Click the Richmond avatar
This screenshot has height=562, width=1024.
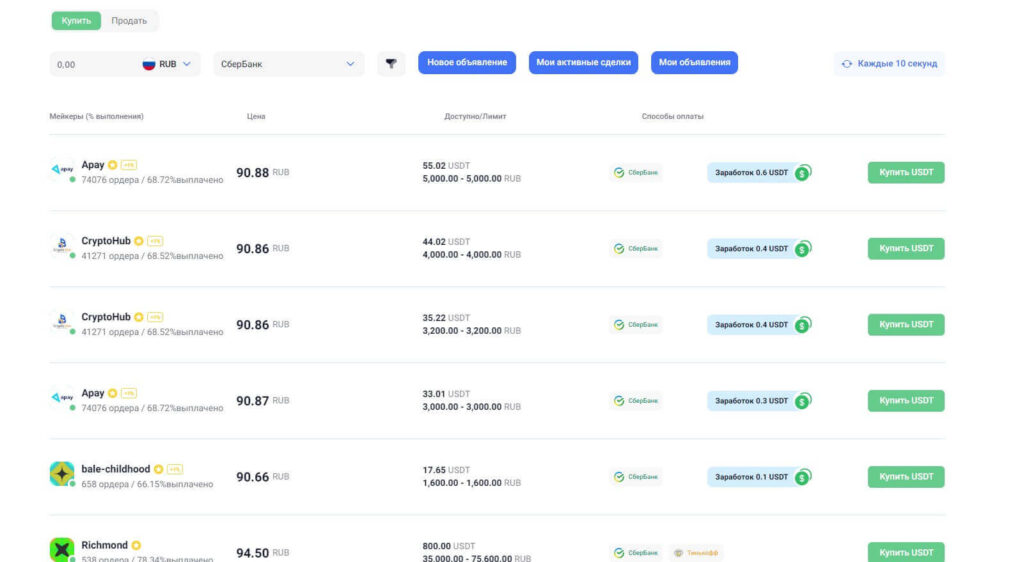[62, 550]
